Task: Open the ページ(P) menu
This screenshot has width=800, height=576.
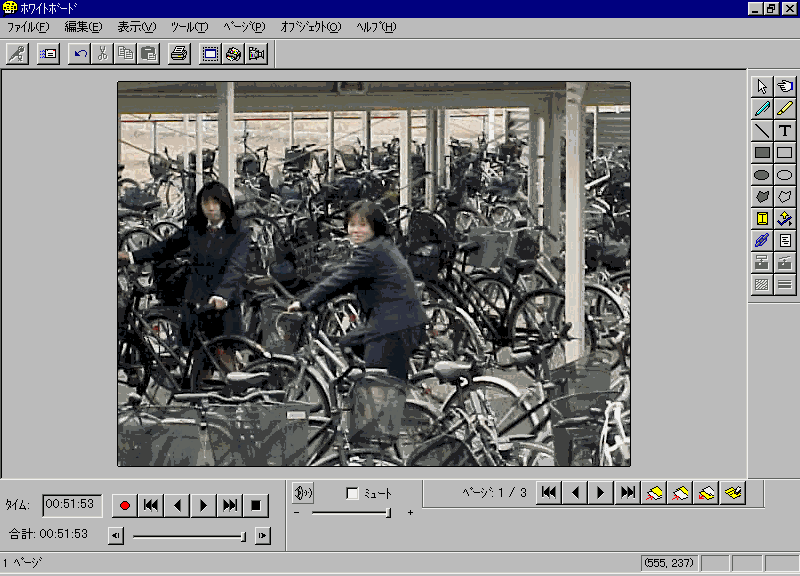Action: click(244, 27)
